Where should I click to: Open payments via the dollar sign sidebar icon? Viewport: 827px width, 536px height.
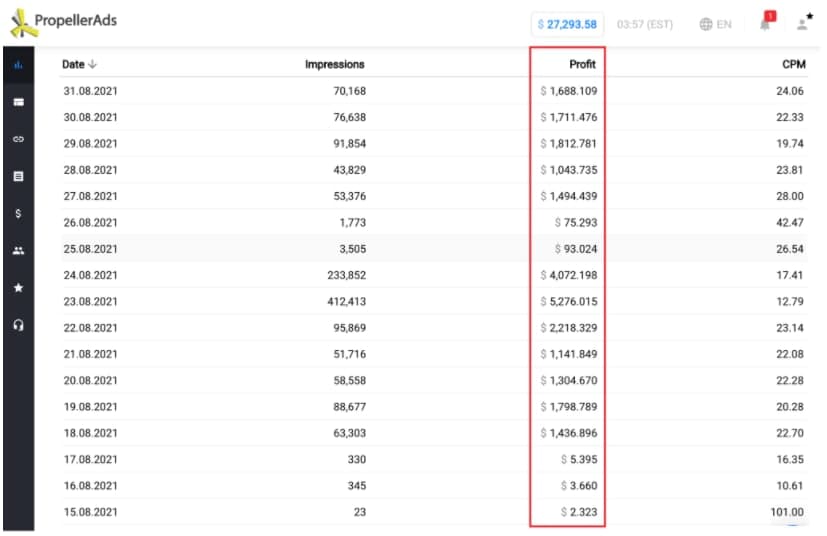(18, 213)
